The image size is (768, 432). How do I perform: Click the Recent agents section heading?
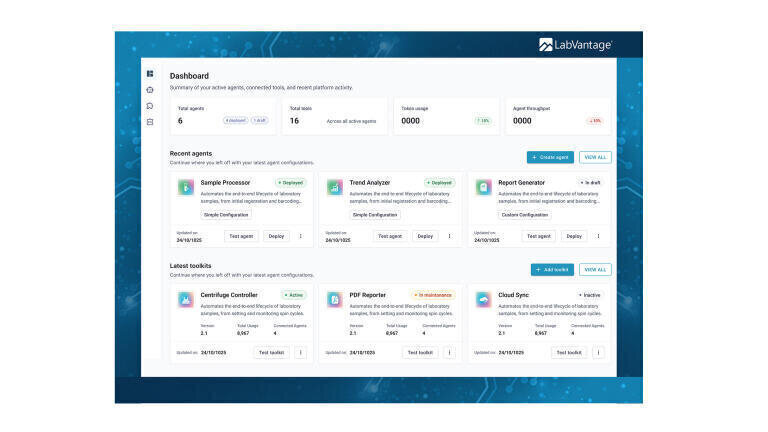(191, 154)
